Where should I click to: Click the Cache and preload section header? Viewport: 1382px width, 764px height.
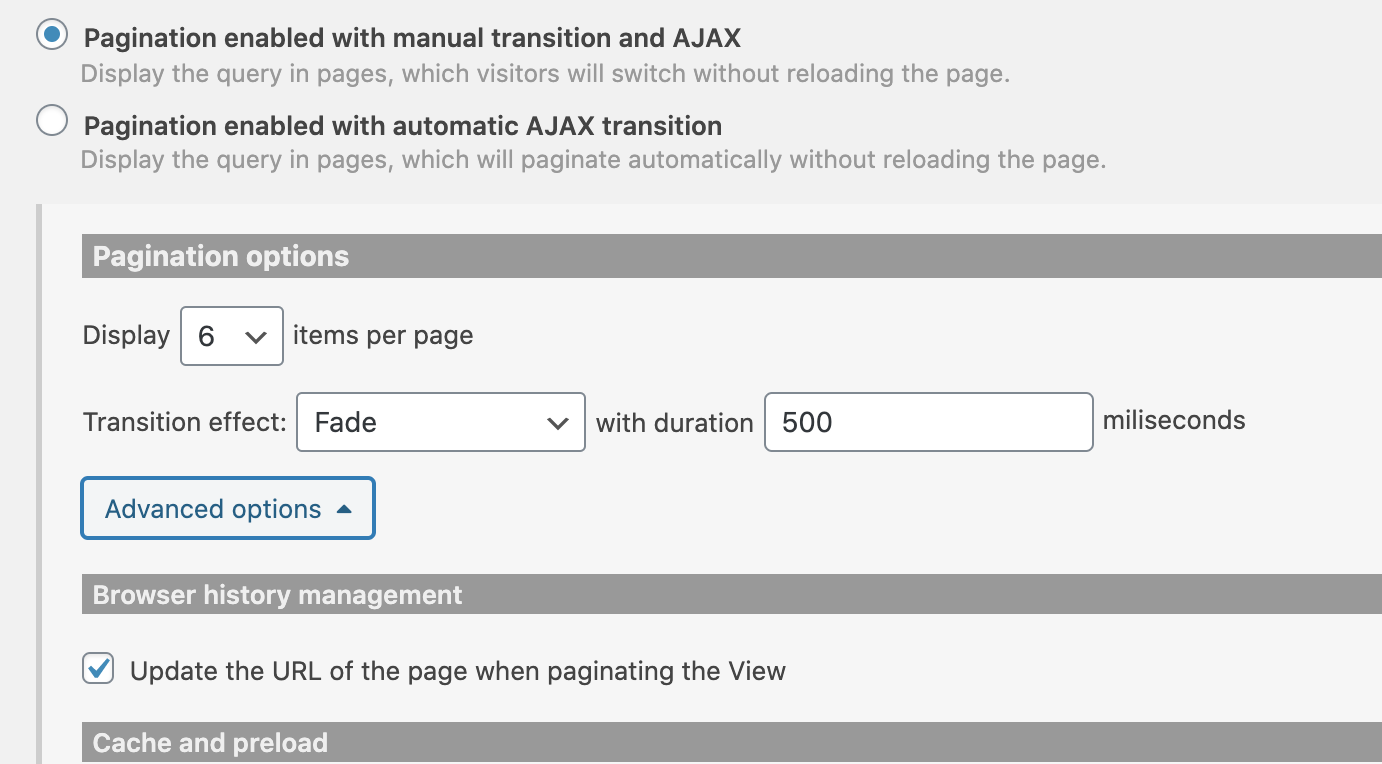coord(732,743)
